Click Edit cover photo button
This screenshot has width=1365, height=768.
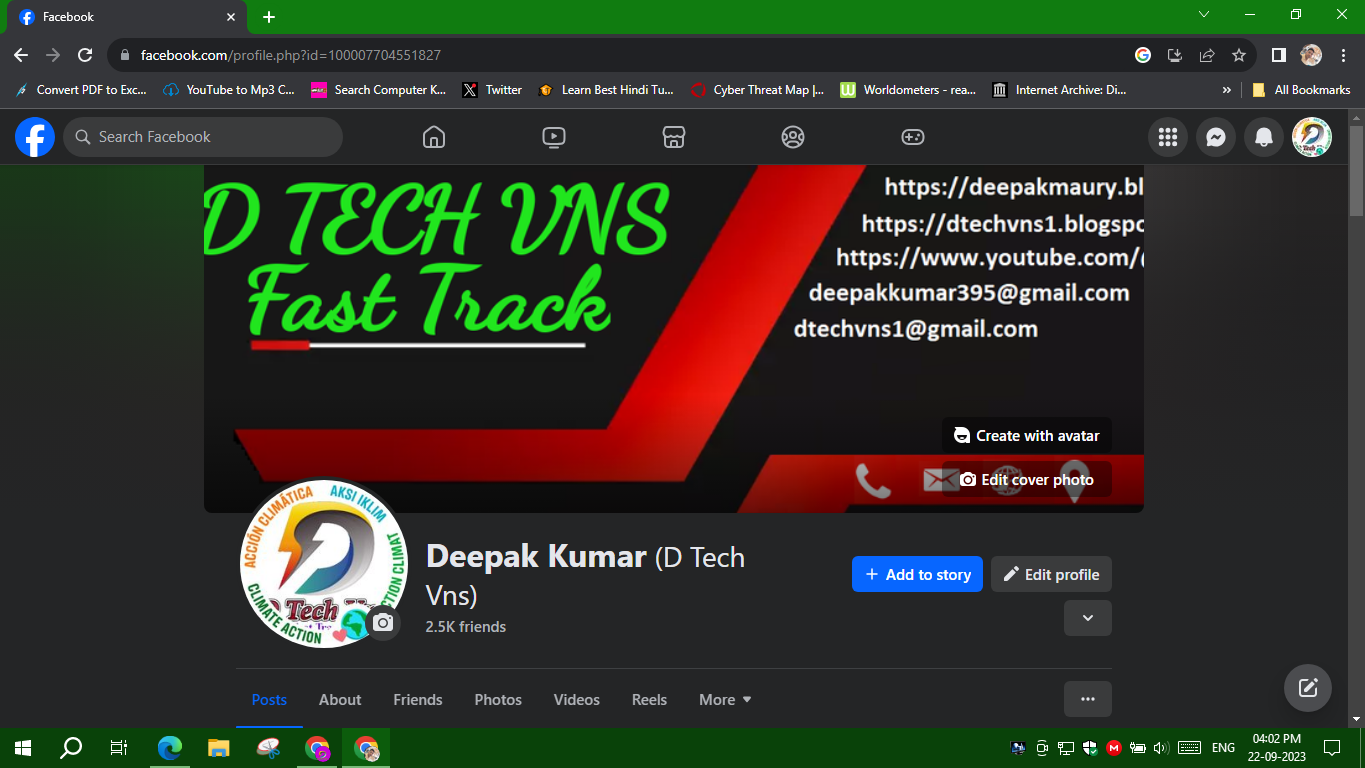pos(1027,479)
